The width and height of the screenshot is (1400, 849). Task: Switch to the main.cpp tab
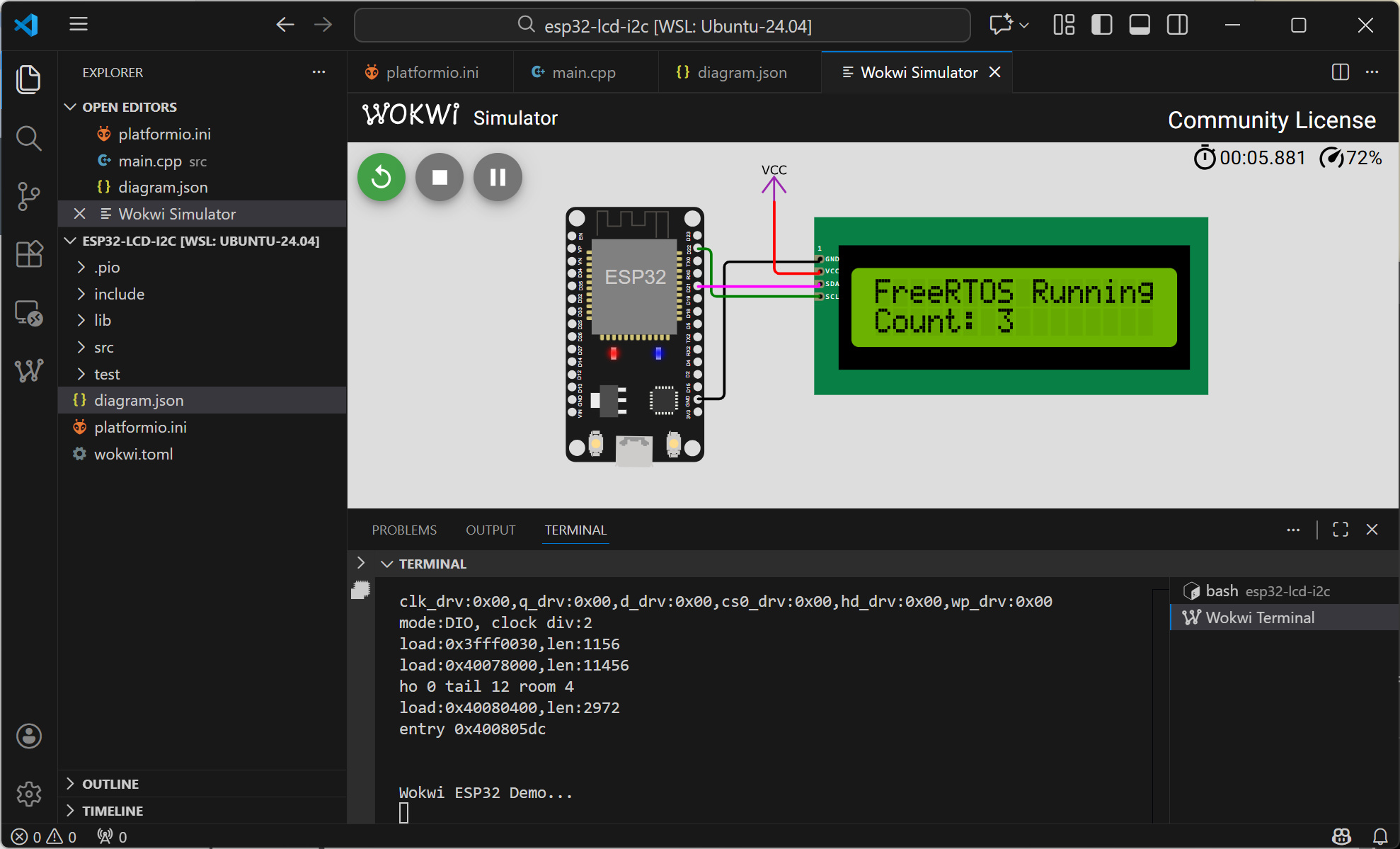583,72
